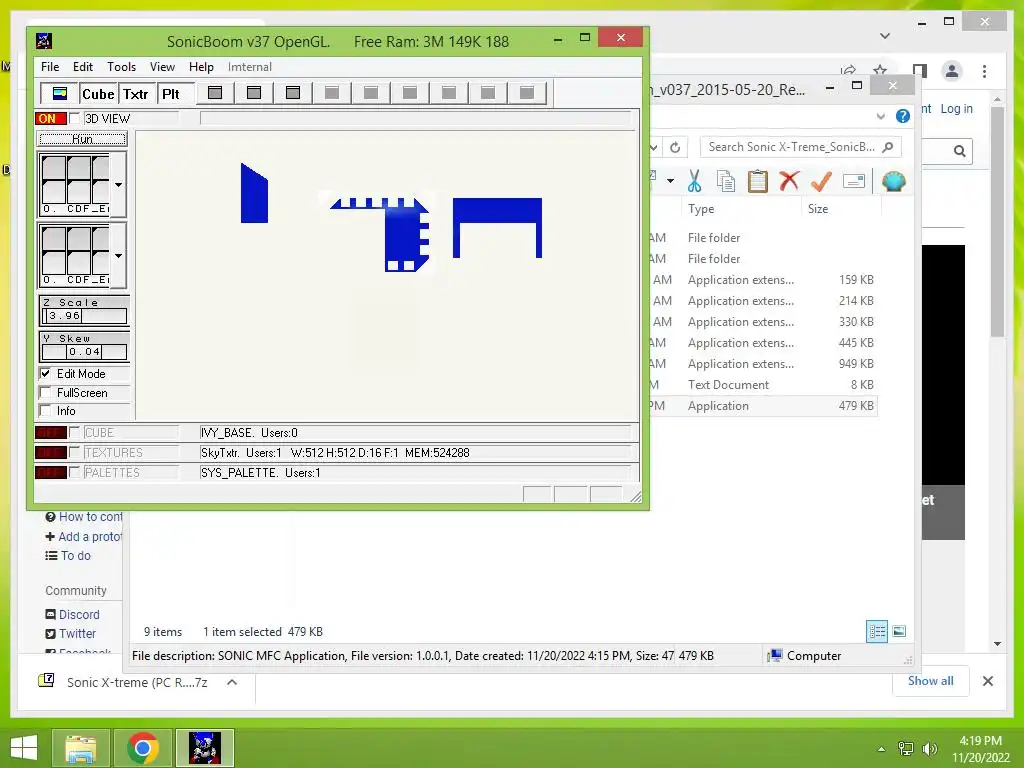Click magnifier in Search Sonic X-Treme box
Screen dimensions: 1024x768
pos(888,147)
